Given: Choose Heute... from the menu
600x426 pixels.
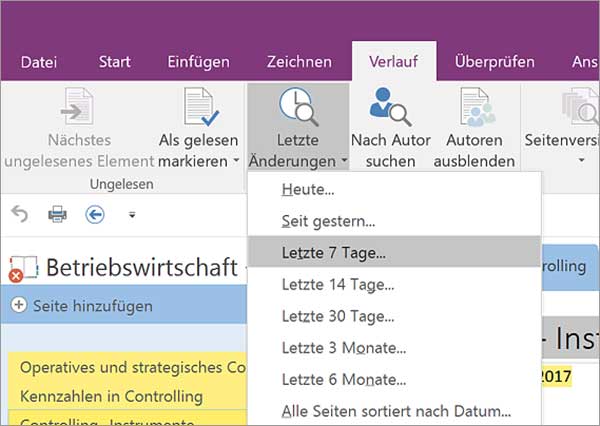Looking at the screenshot, I should pos(394,189).
